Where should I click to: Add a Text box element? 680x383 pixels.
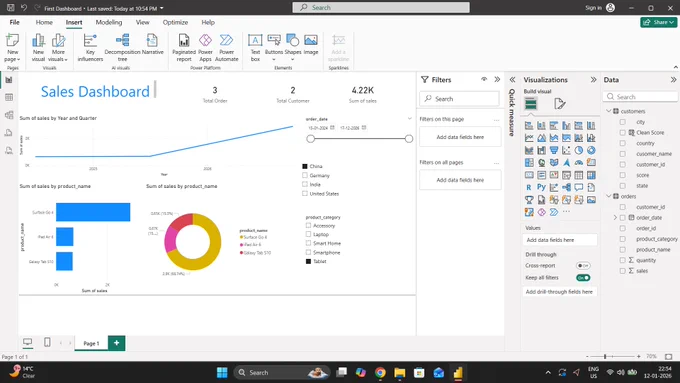(x=255, y=48)
